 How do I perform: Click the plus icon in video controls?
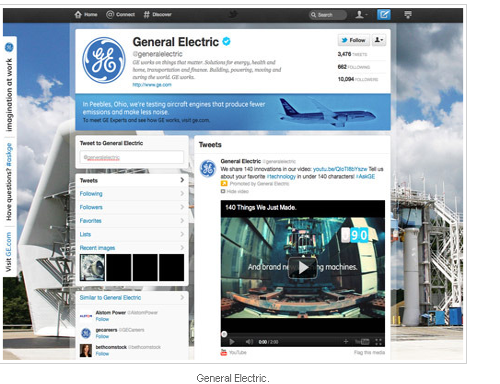click(x=346, y=342)
